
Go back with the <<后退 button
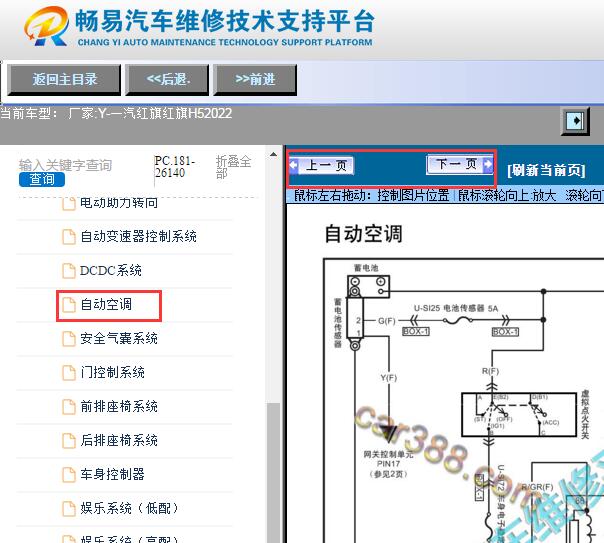click(x=168, y=80)
